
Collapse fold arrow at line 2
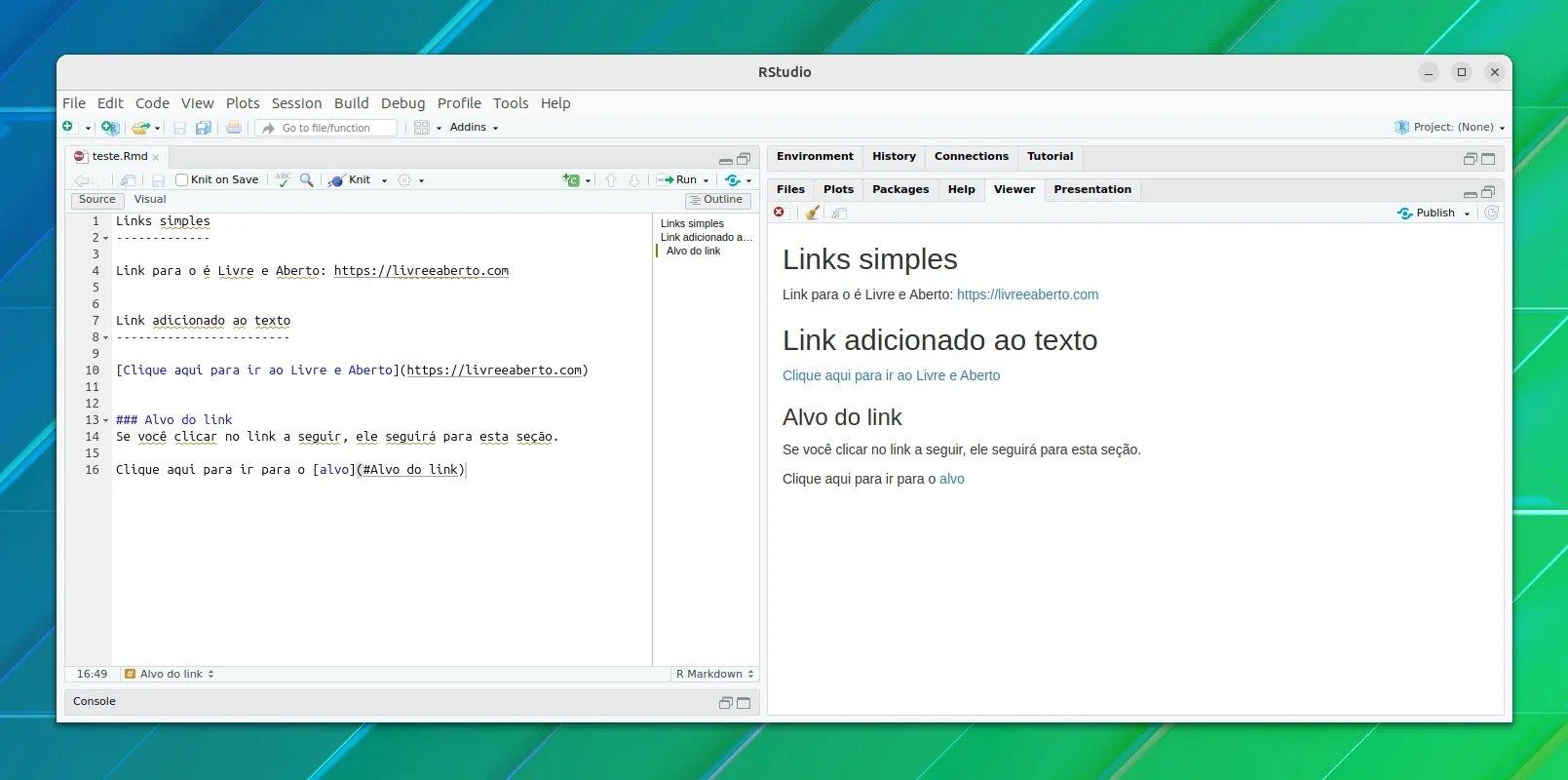click(105, 239)
